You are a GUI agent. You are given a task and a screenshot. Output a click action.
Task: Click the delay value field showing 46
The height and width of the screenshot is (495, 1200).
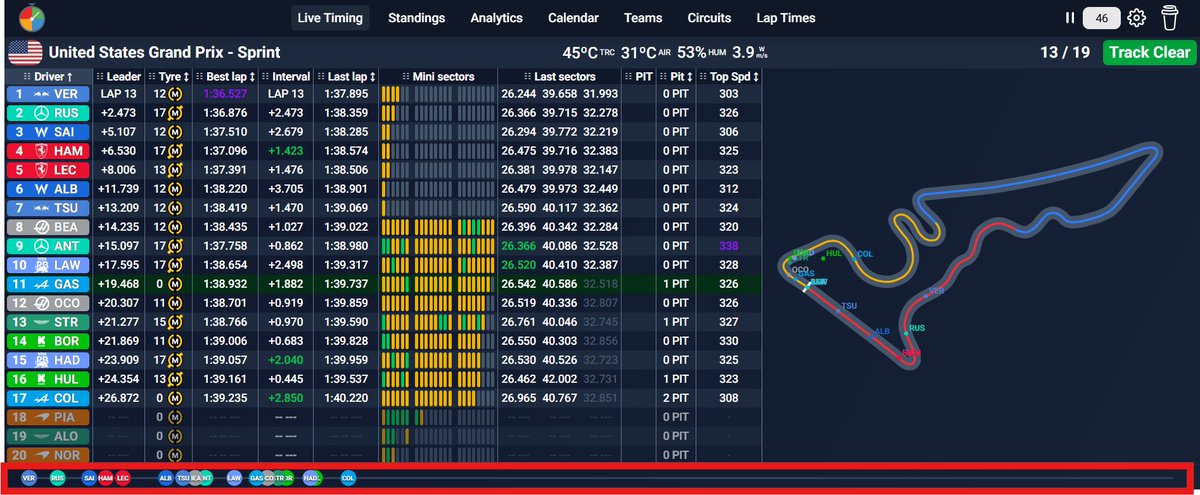(x=1102, y=18)
